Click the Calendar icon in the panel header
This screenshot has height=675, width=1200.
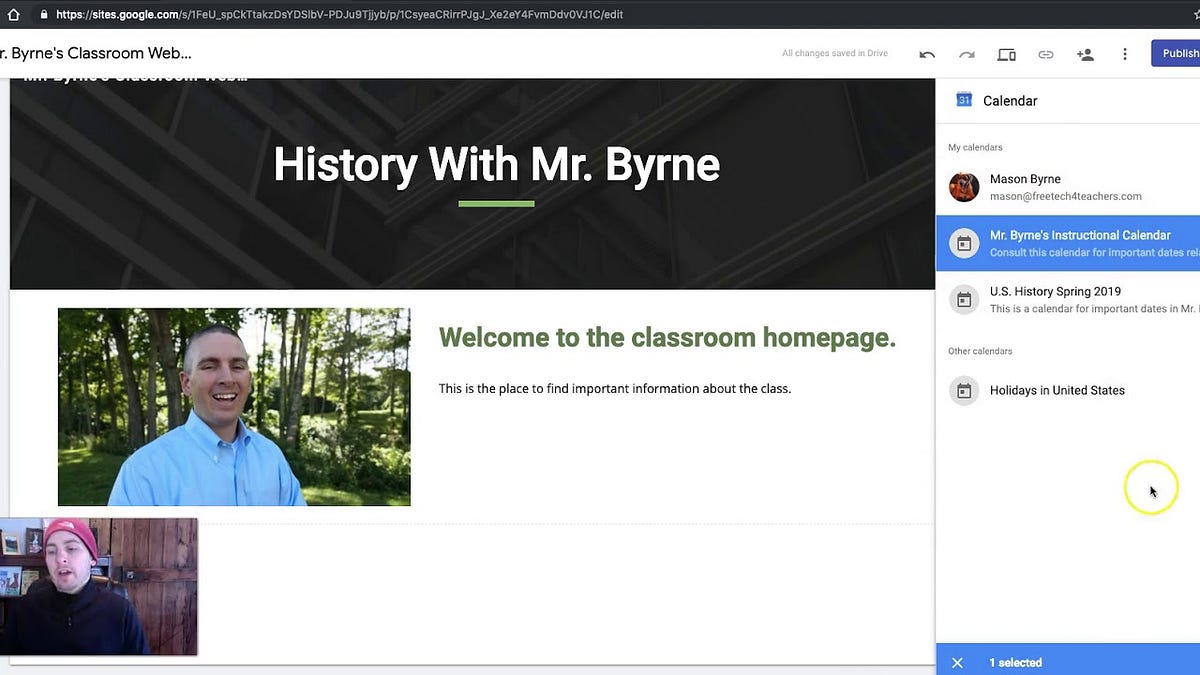pyautogui.click(x=963, y=100)
